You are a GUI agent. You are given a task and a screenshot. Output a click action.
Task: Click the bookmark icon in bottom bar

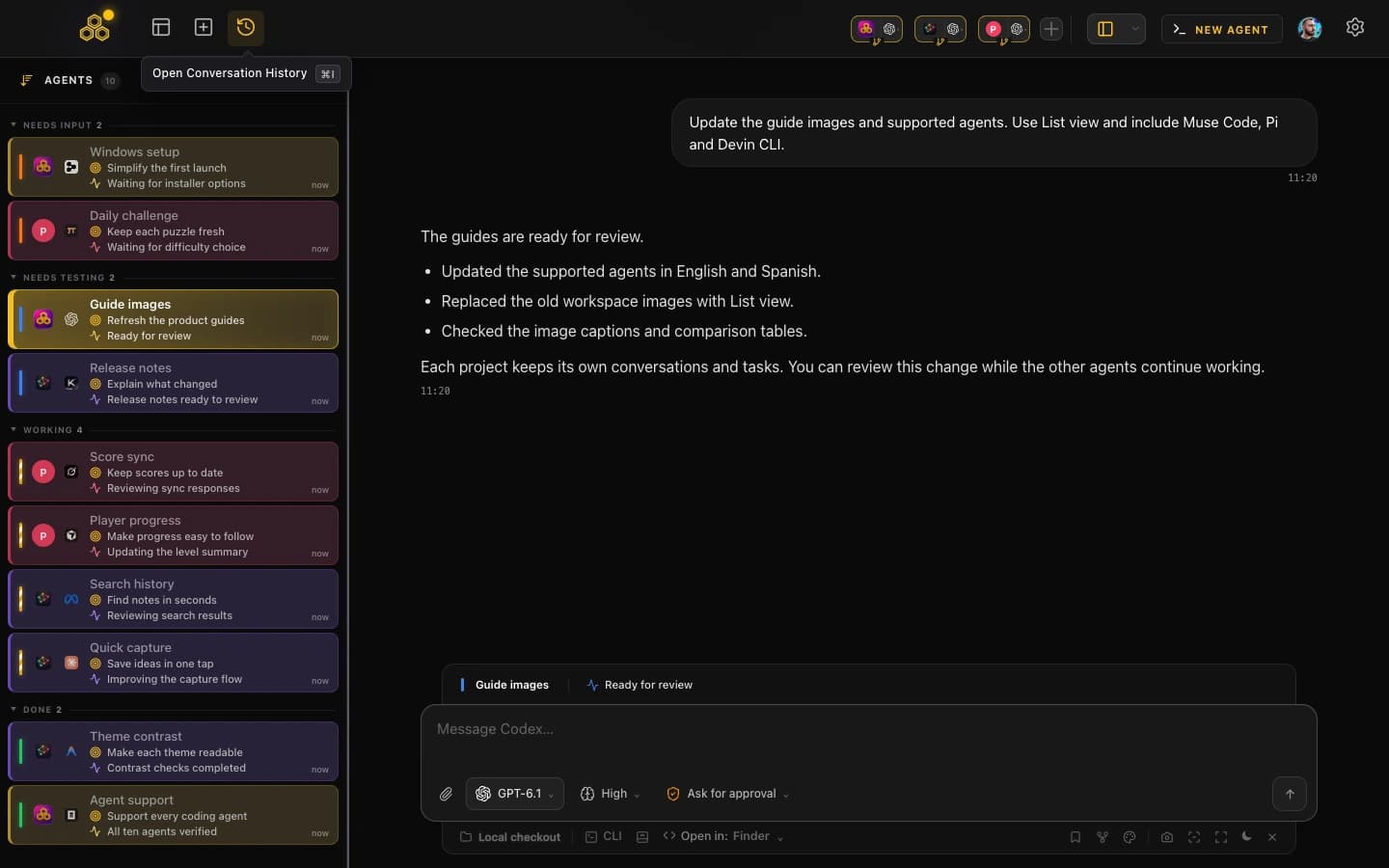1075,837
